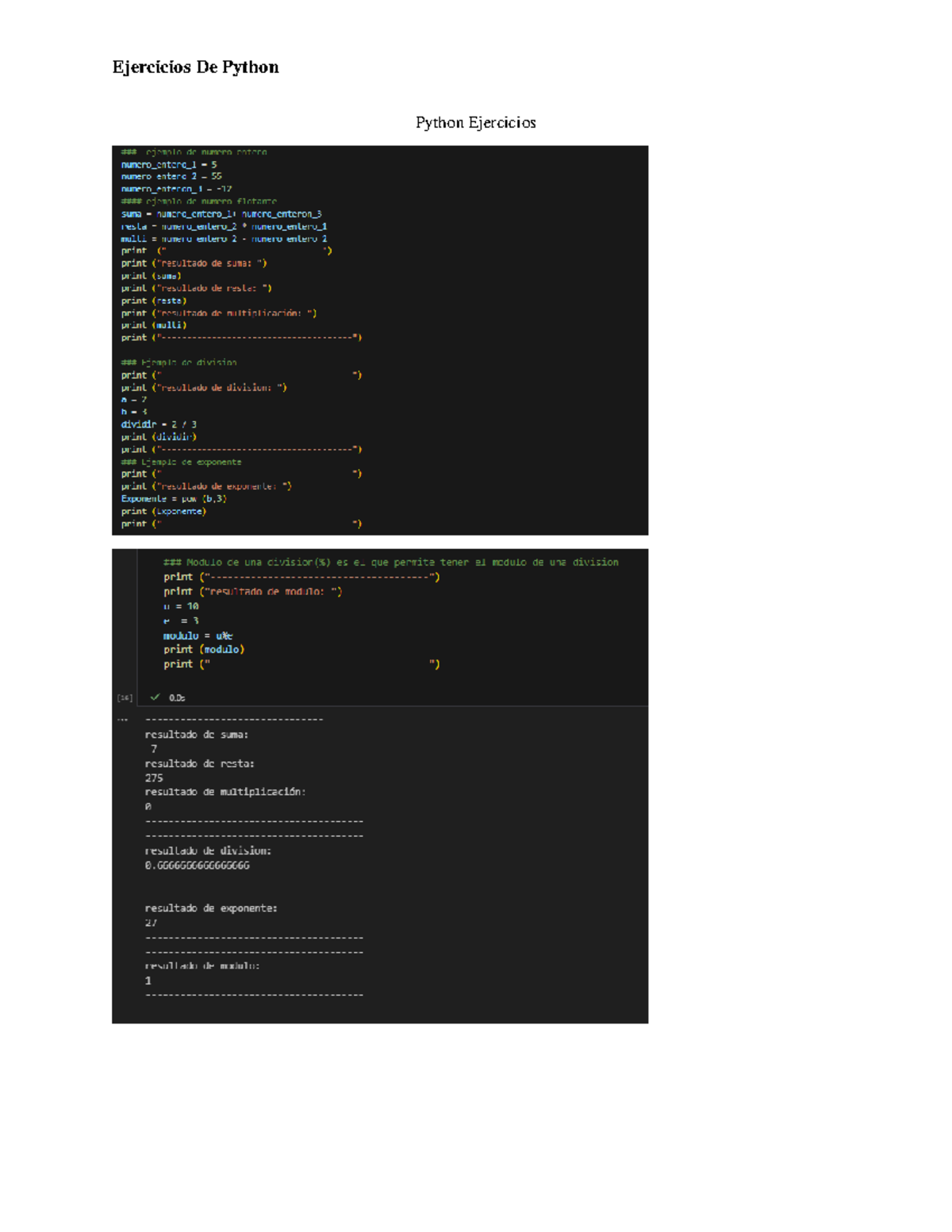Click the 'resultado de modulo:' output line
This screenshot has height=1232, width=952.
pyautogui.click(x=202, y=966)
